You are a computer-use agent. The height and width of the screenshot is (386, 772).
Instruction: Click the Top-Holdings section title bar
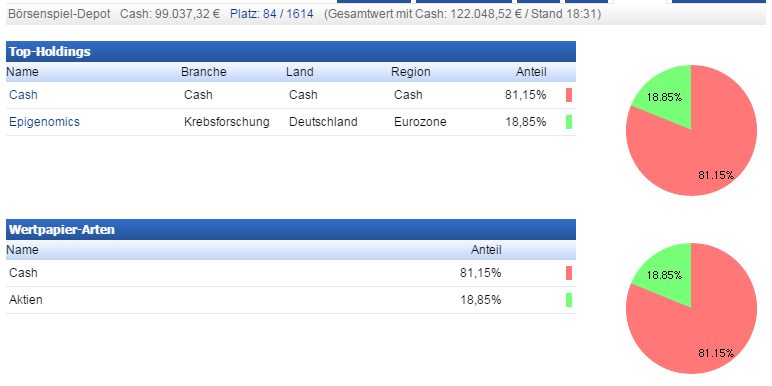[x=290, y=51]
